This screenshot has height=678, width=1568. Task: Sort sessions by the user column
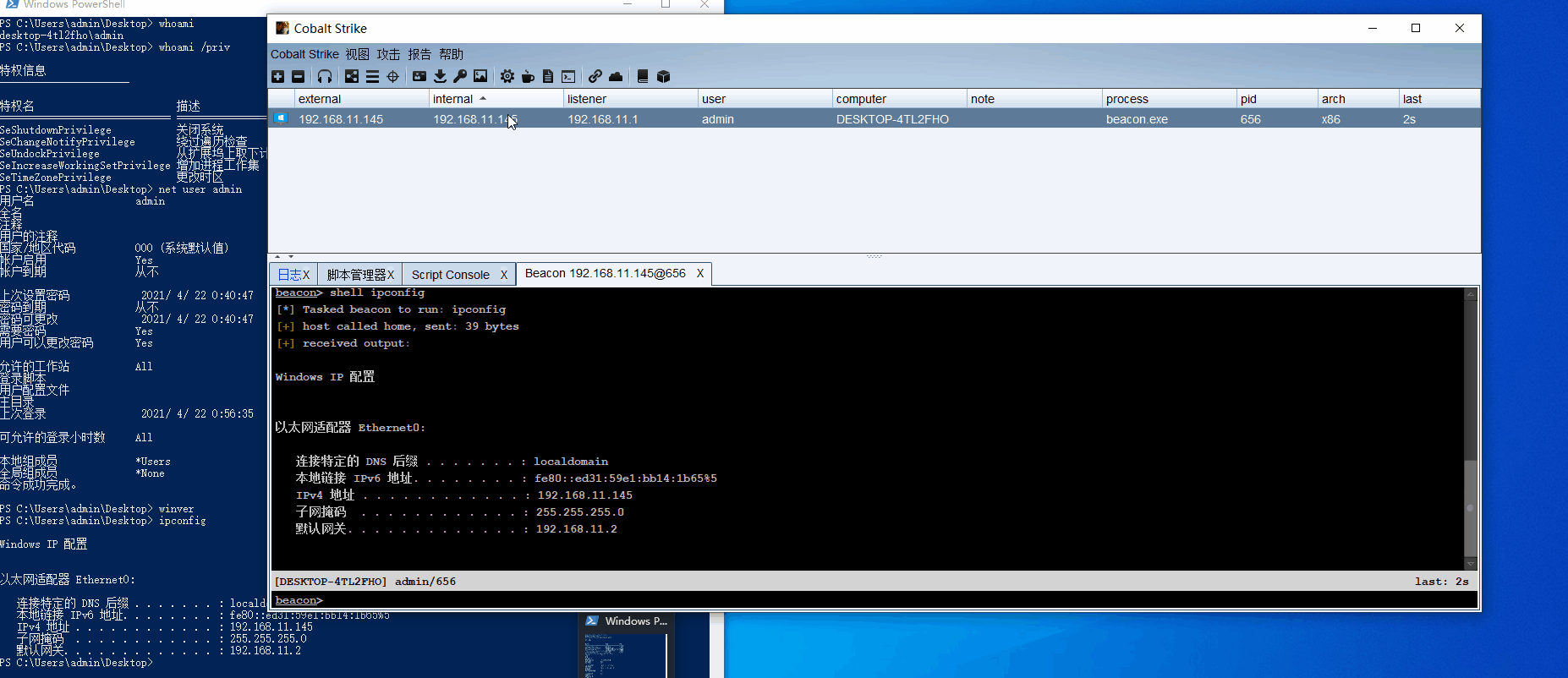coord(765,99)
